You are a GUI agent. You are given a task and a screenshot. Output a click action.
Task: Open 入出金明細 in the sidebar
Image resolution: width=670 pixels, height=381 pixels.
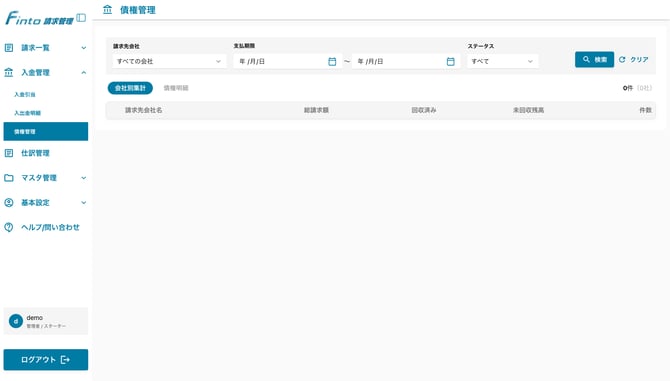pos(27,113)
